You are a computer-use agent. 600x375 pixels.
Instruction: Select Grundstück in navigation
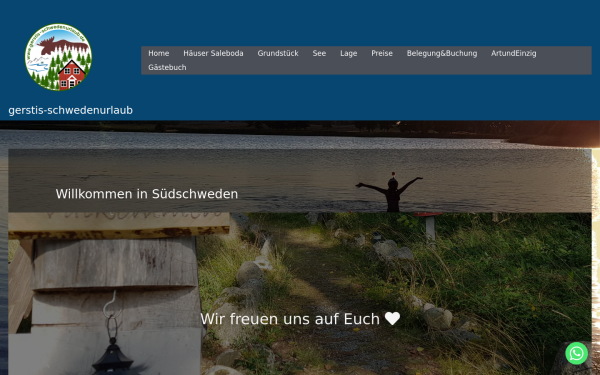[278, 54]
